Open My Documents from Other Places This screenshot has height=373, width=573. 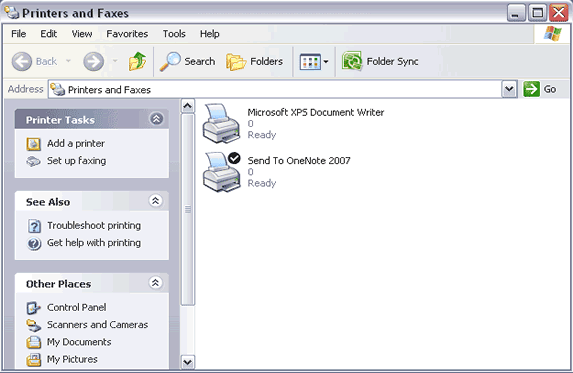pyautogui.click(x=79, y=342)
